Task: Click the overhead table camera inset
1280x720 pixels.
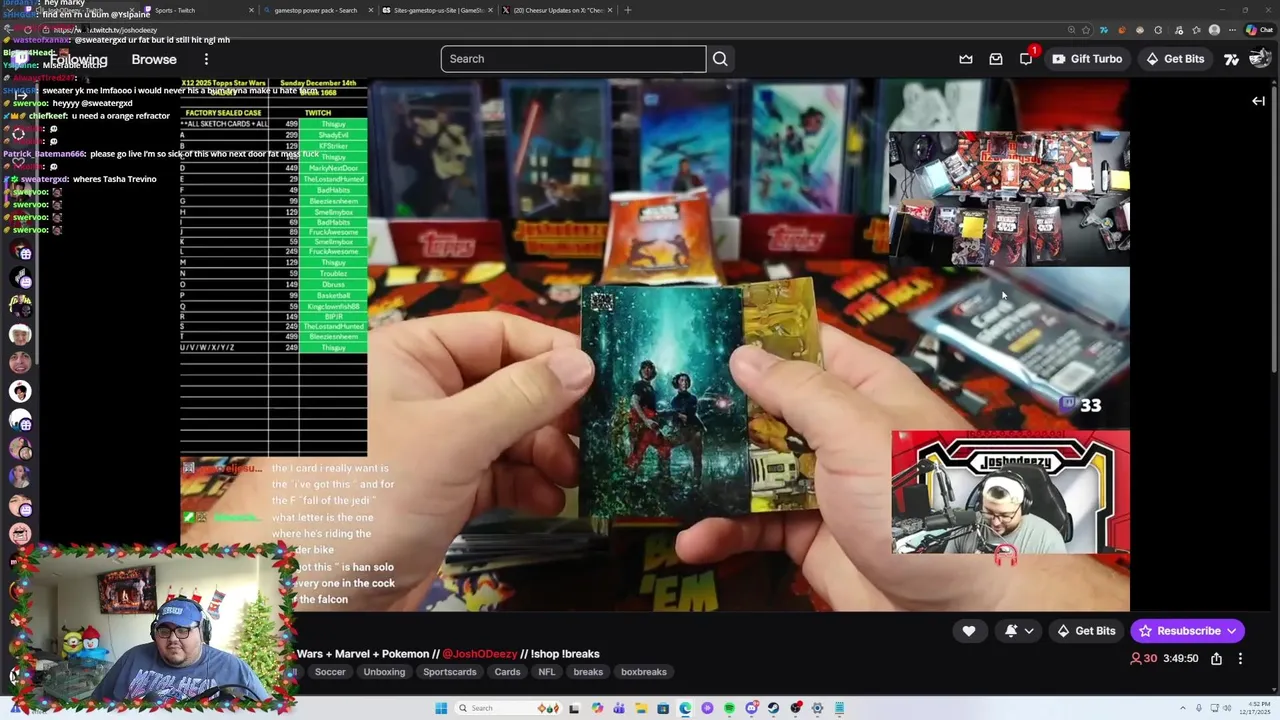Action: 1009,198
